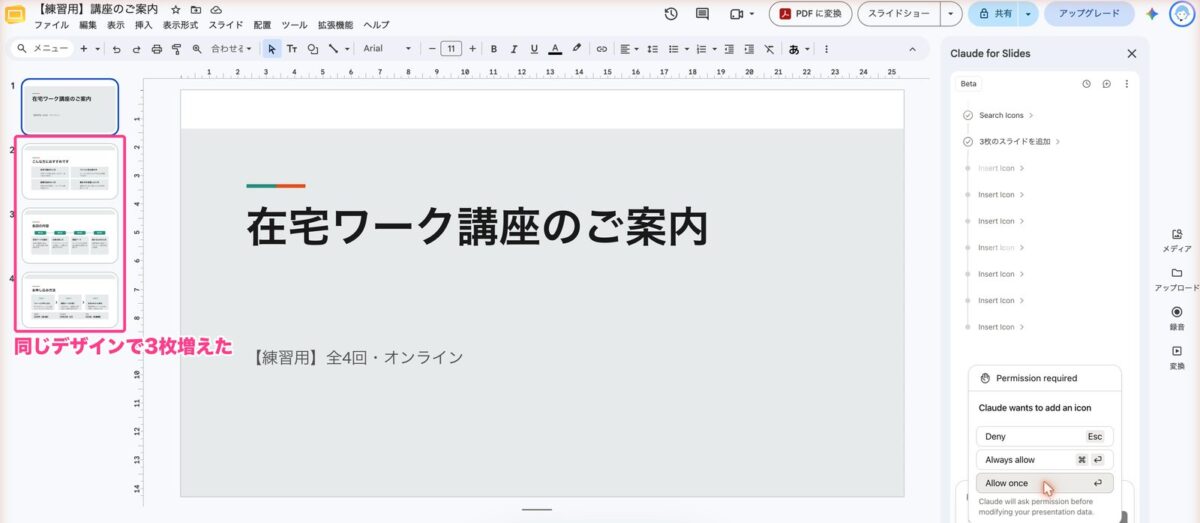
Task: Click the print icon
Action: 156,48
